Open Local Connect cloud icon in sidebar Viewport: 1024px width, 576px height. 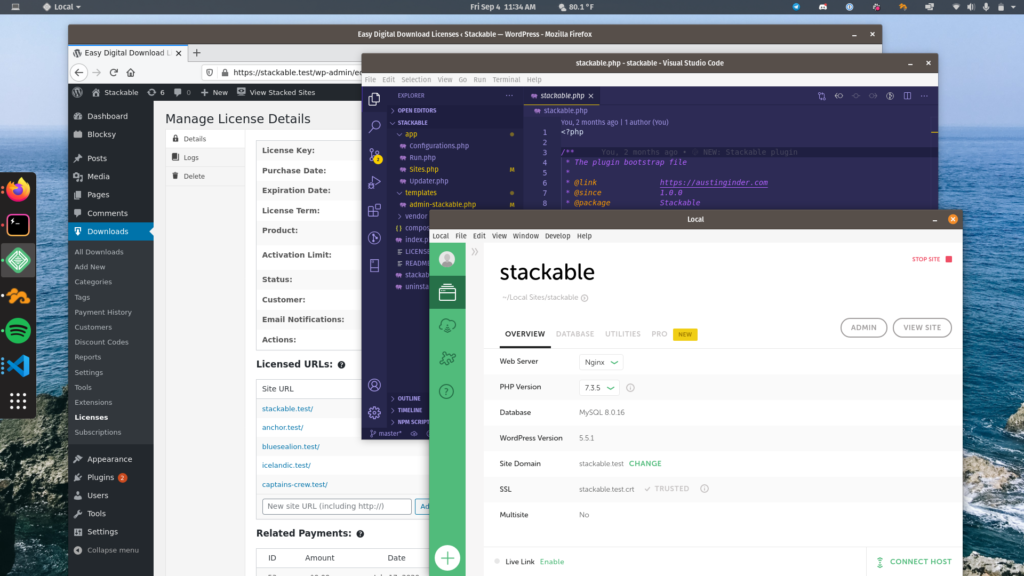447,325
